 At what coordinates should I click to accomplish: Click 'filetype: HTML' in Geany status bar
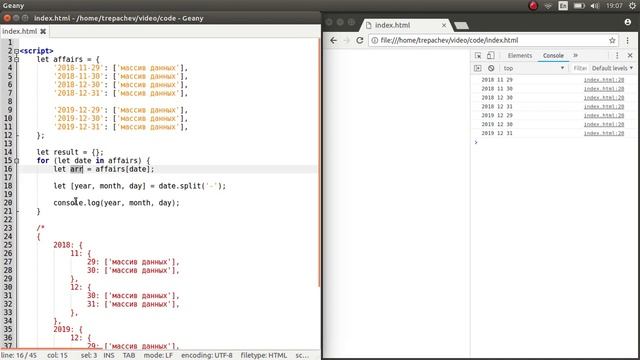pos(263,356)
